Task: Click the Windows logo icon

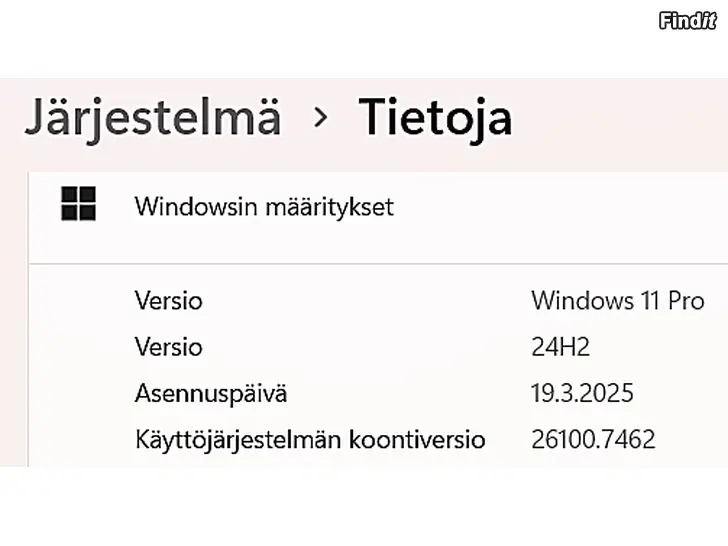Action: click(78, 204)
